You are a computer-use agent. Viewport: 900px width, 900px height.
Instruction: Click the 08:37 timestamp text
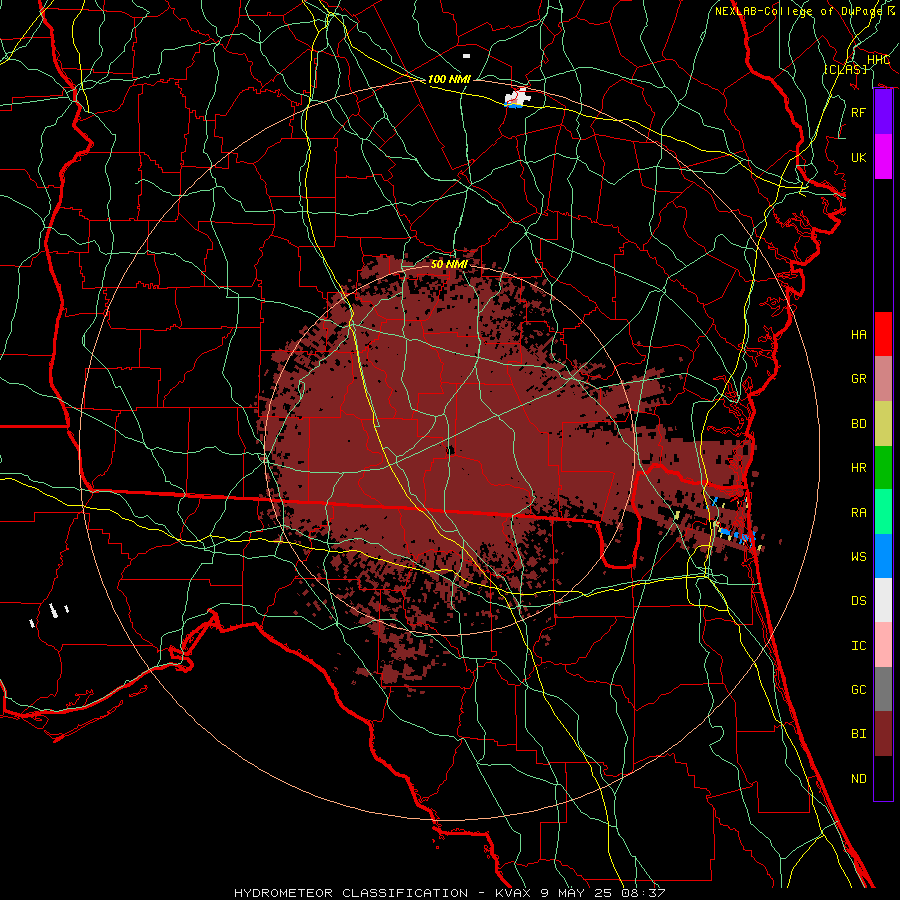[x=645, y=893]
